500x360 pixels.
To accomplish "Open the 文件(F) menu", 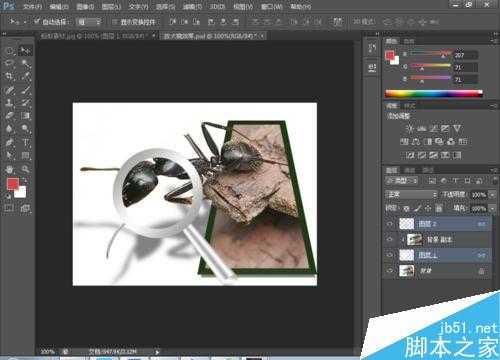I will [32, 6].
